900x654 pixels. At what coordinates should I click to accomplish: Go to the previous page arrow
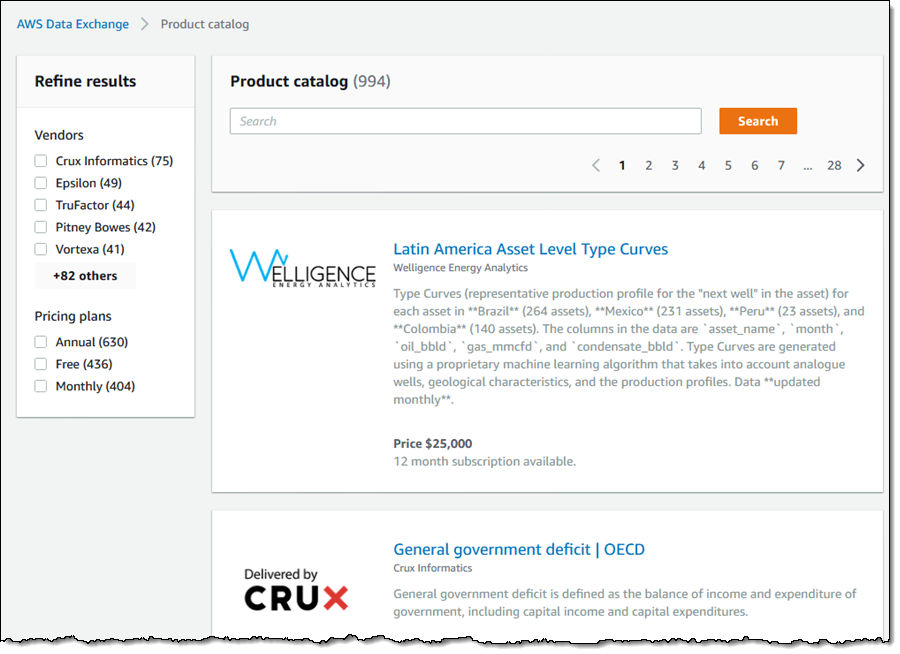[x=596, y=165]
